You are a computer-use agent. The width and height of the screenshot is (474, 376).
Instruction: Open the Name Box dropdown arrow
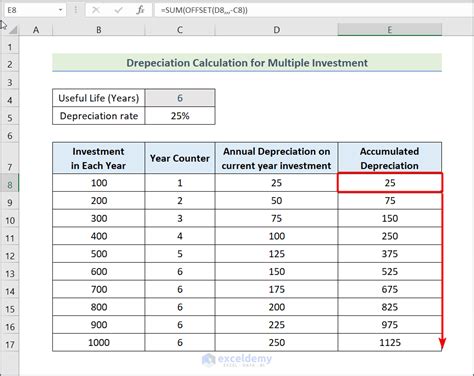(60, 10)
